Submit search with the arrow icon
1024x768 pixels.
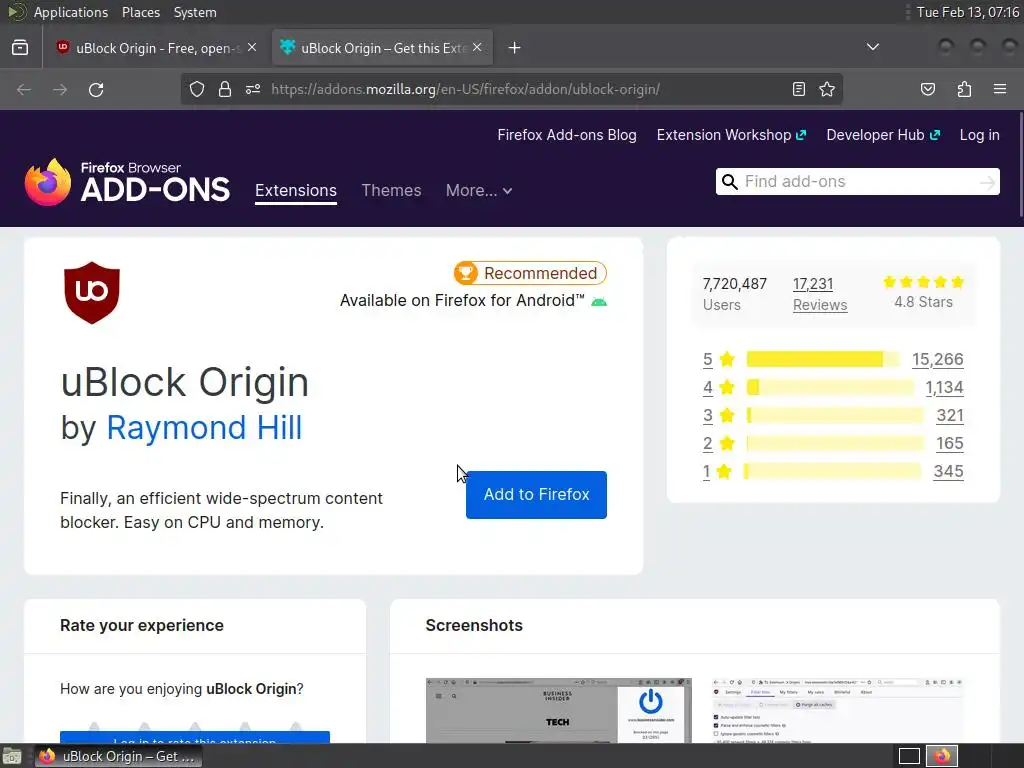(x=987, y=182)
